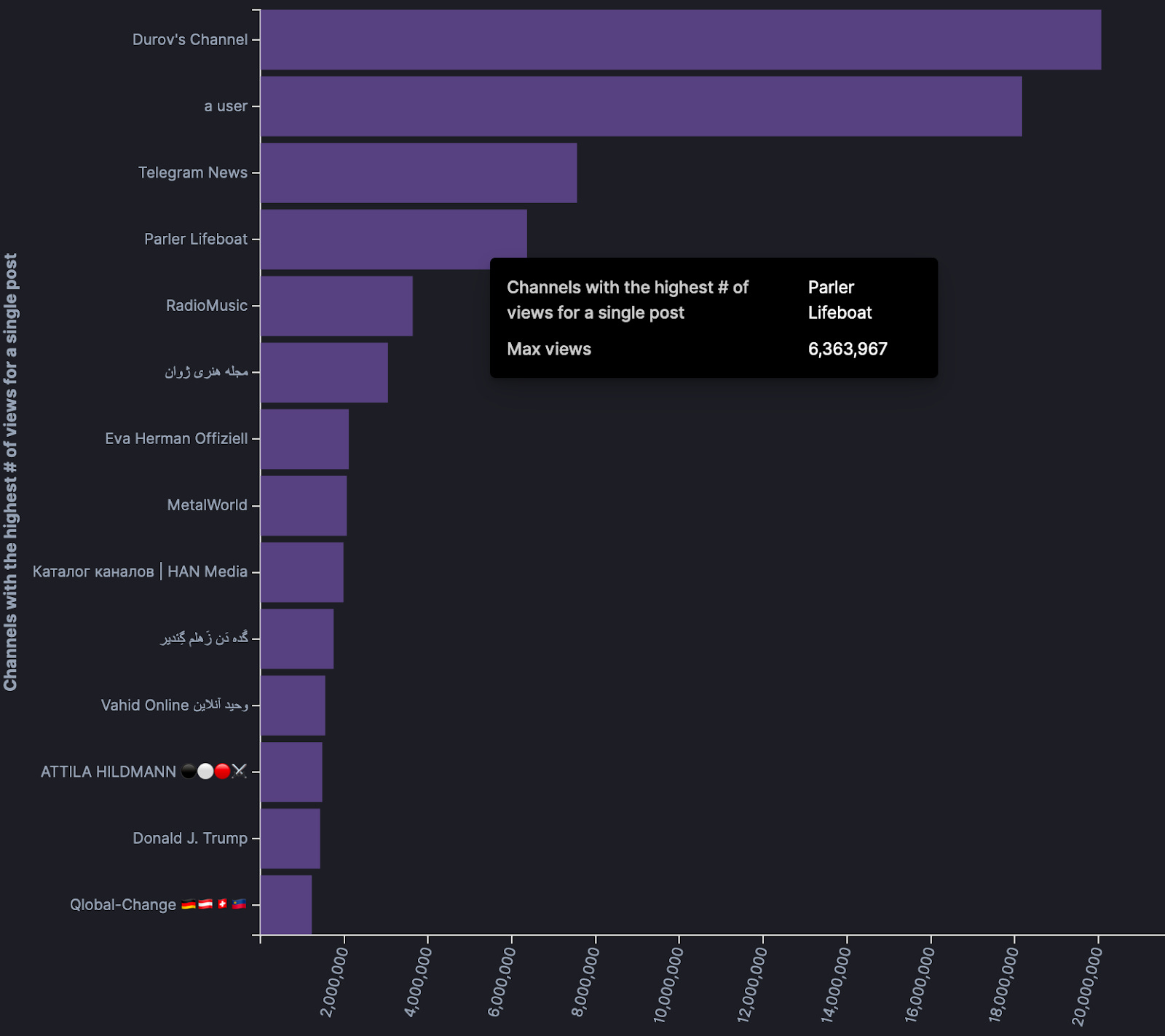Click the tooltip value 6,363,967

(x=848, y=349)
